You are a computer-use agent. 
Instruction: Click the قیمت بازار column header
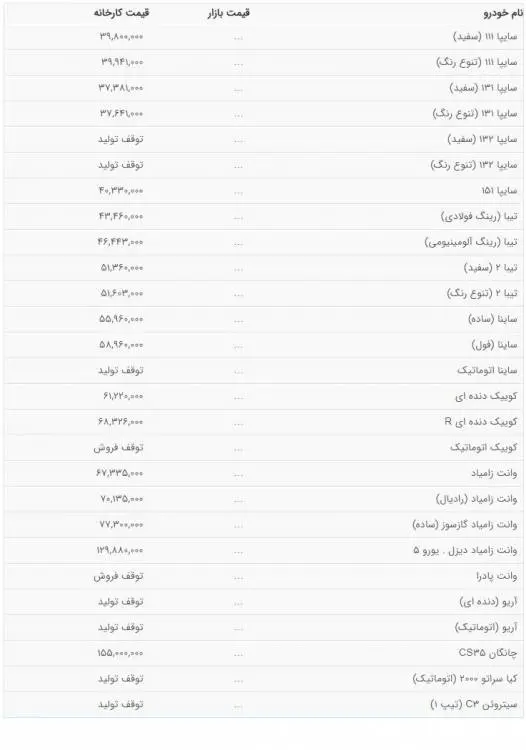[229, 13]
